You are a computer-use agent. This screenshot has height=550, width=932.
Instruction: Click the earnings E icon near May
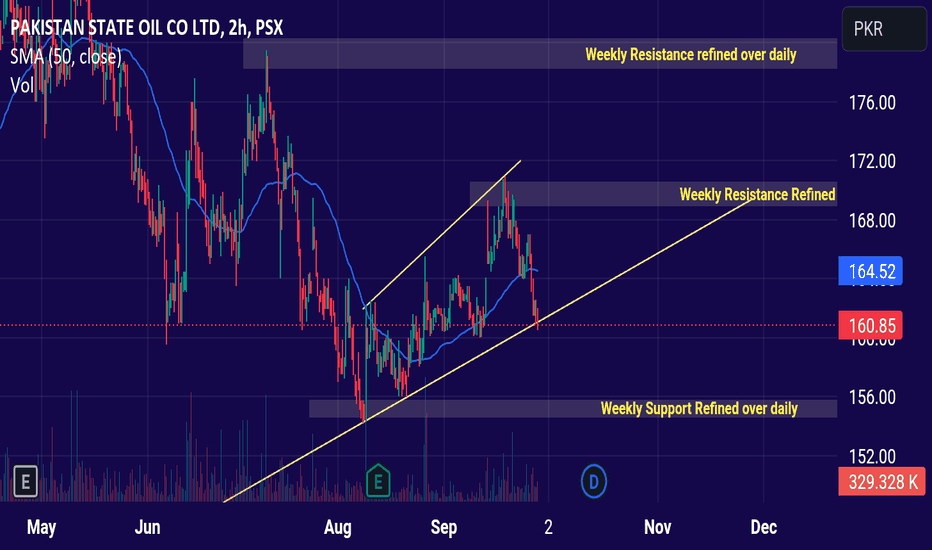coord(25,481)
